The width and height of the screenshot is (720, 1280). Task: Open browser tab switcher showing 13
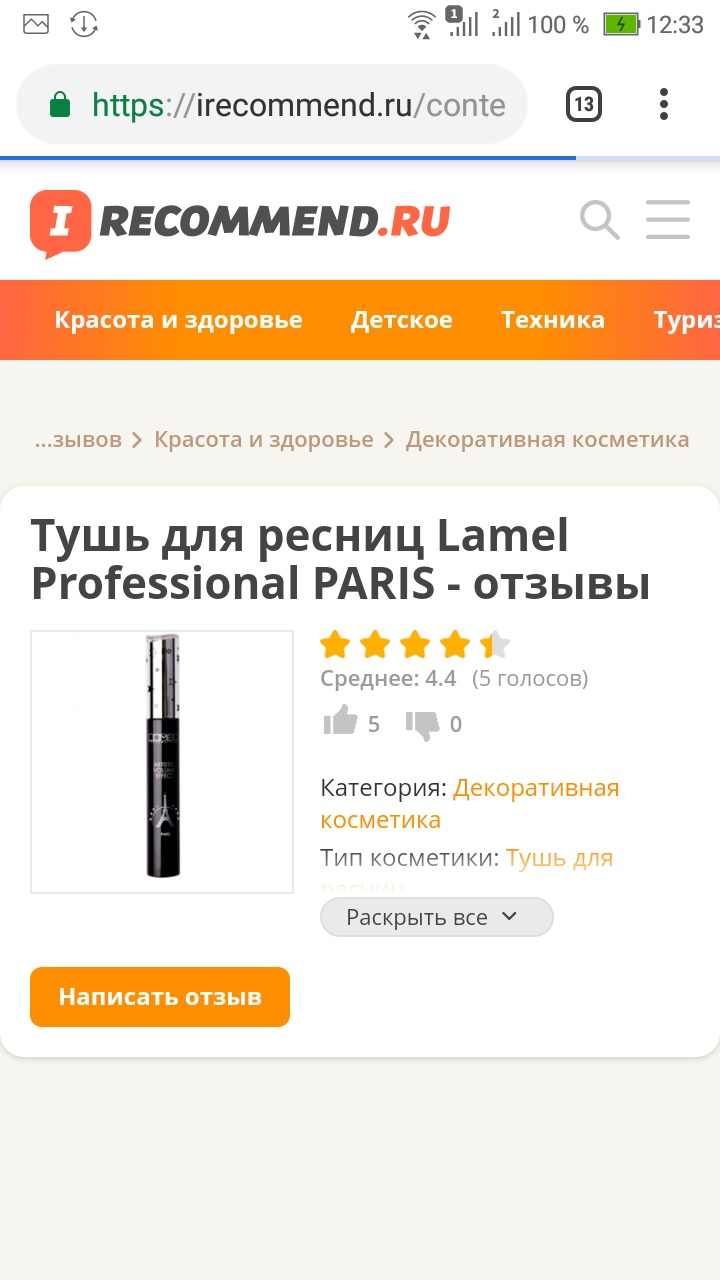(x=584, y=104)
